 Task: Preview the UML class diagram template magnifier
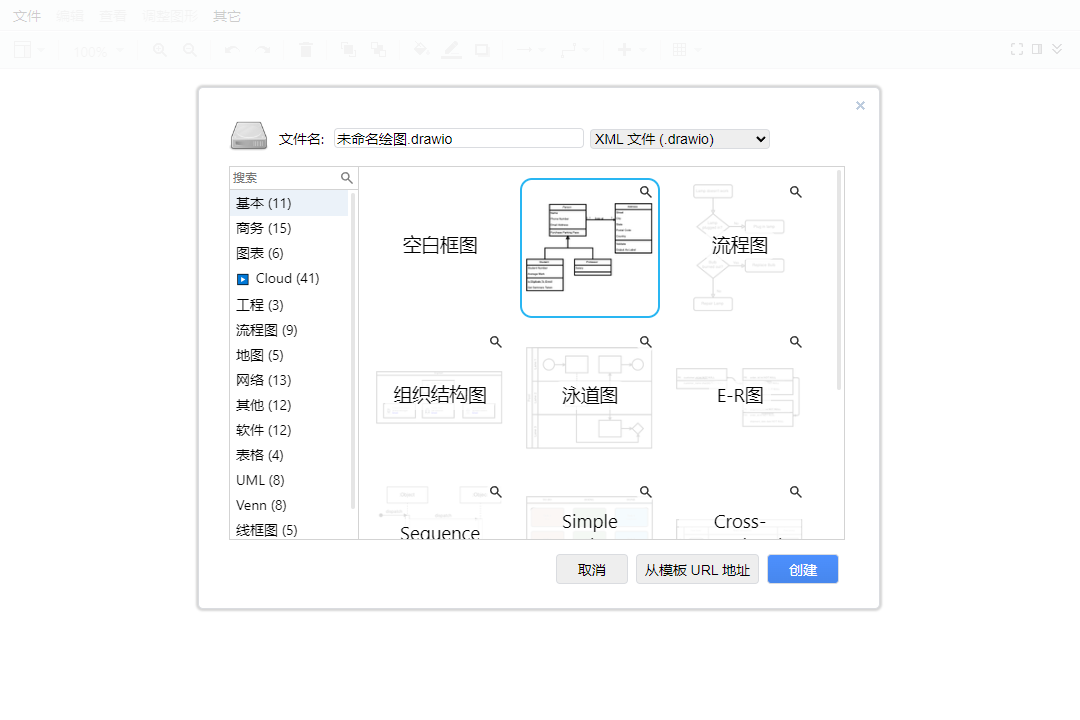coord(645,192)
